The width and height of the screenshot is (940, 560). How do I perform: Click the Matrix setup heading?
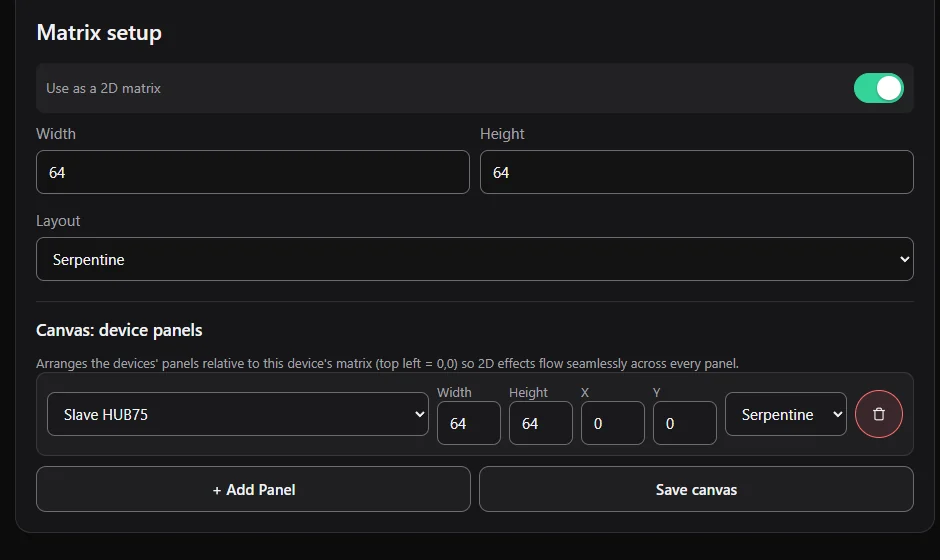99,32
